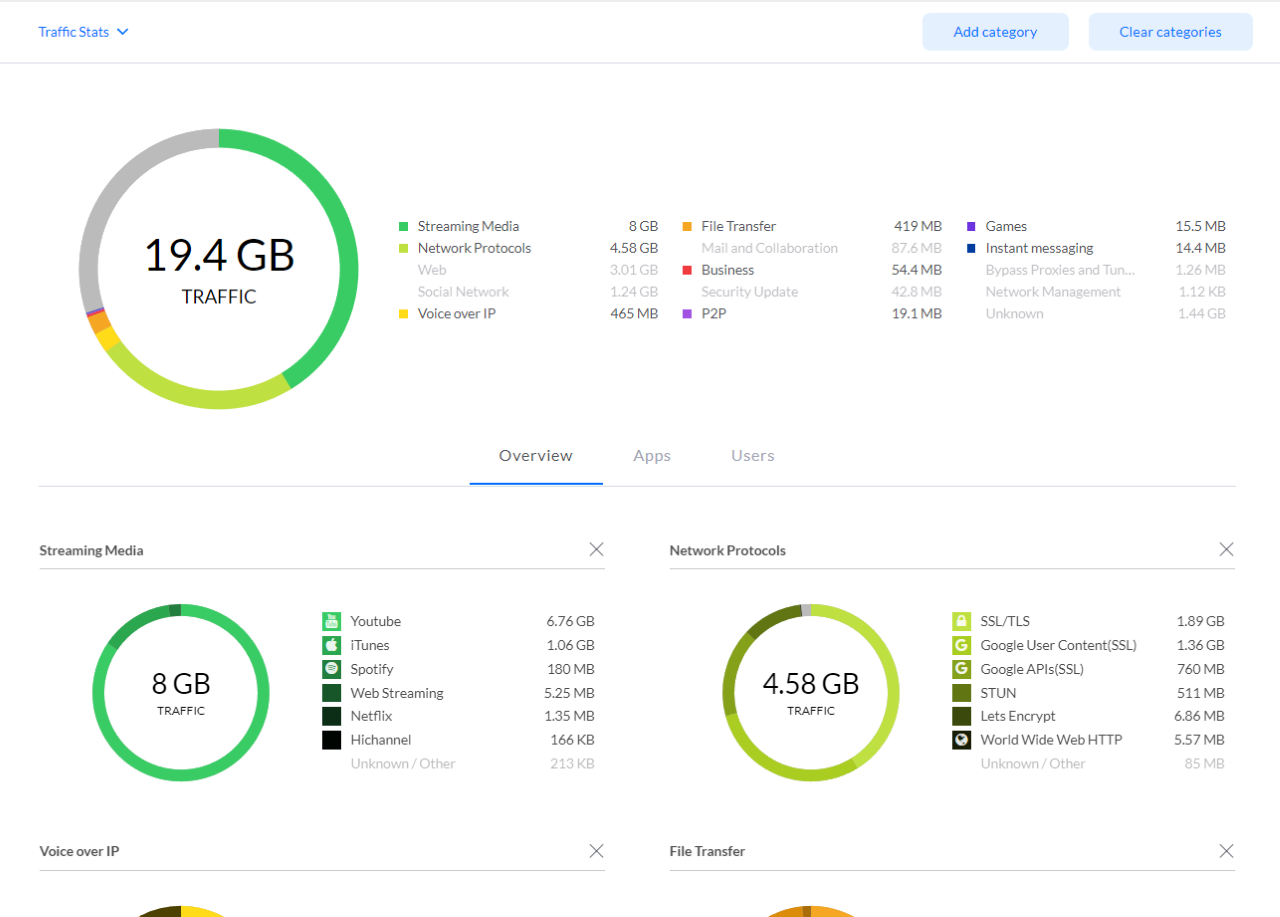This screenshot has width=1280, height=917.
Task: Toggle the greyed-out Web category in legend
Action: (432, 270)
